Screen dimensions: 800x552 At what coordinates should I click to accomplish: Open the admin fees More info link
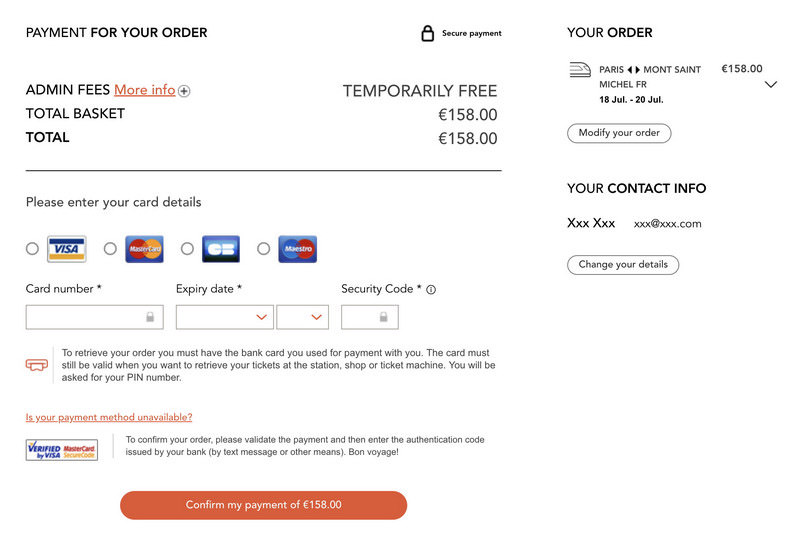tap(144, 90)
